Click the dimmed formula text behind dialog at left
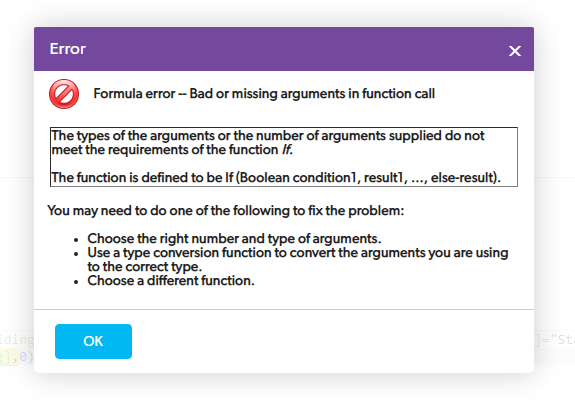 pyautogui.click(x=17, y=348)
